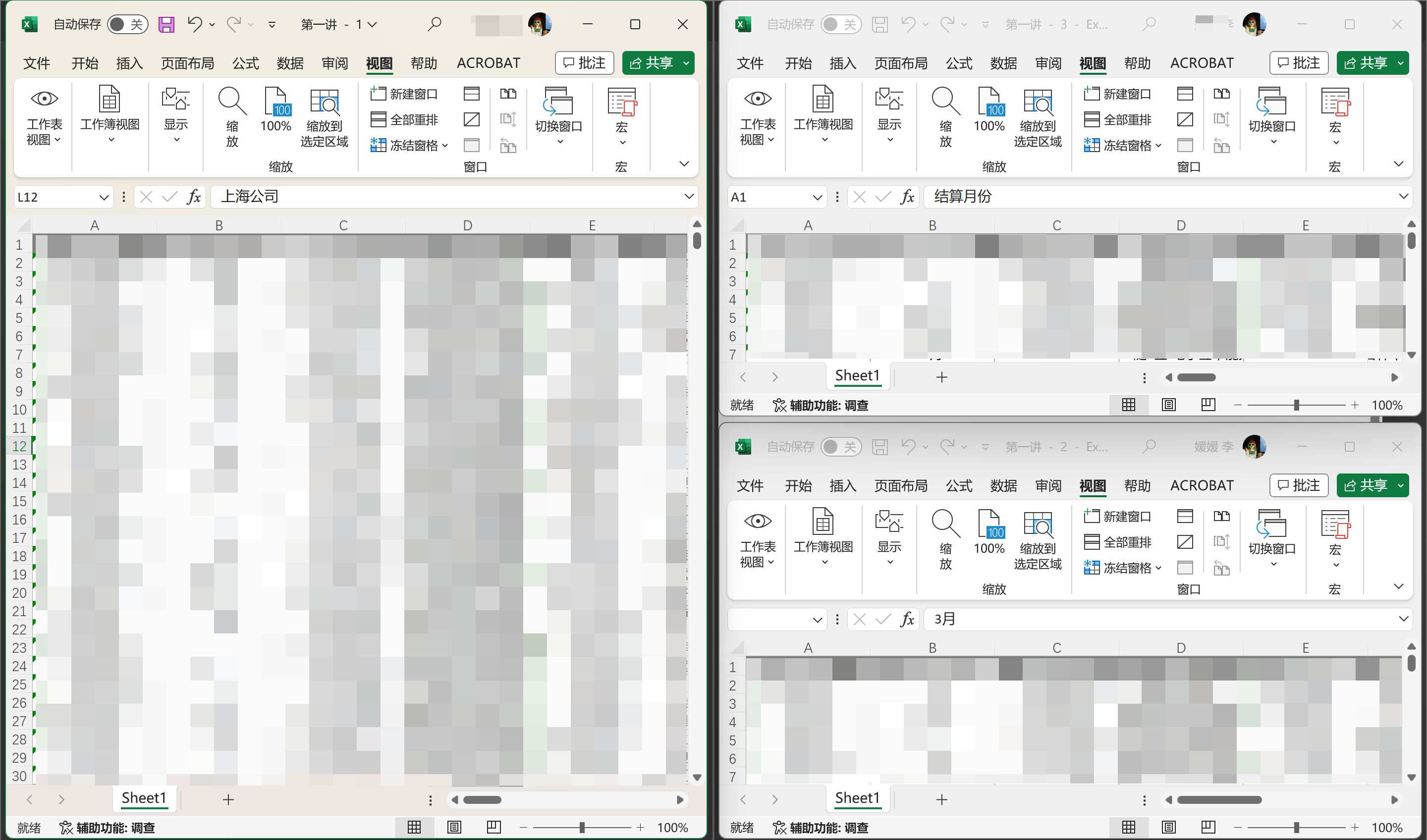
Task: Click the new sheet plus button
Action: (228, 799)
